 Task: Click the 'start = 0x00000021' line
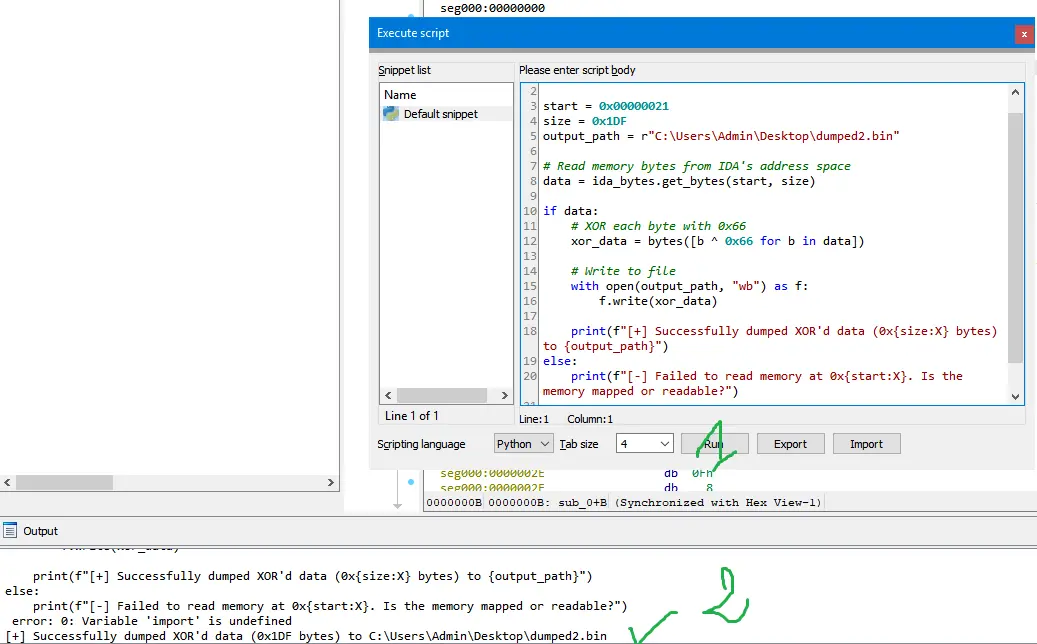click(x=606, y=106)
